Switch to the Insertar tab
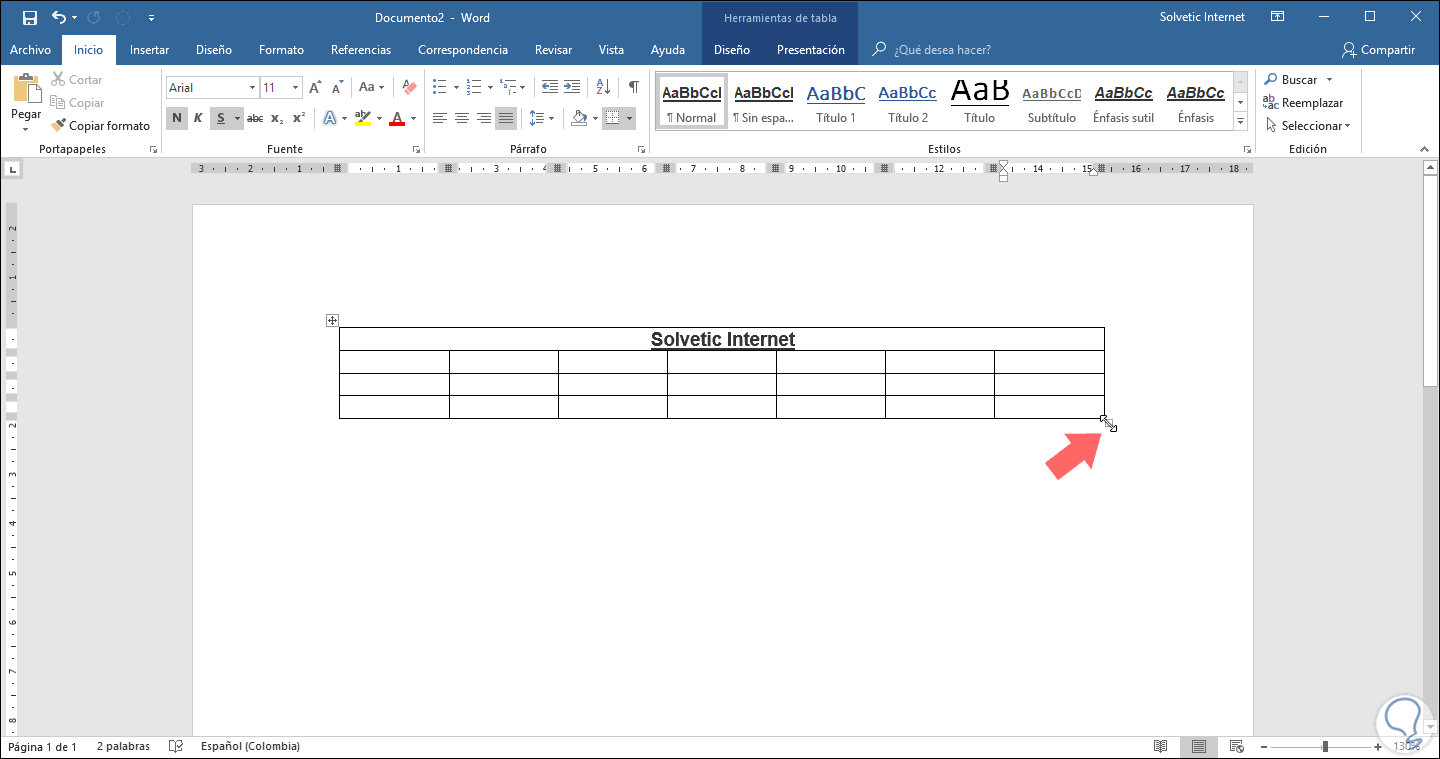1440x759 pixels. [x=149, y=50]
